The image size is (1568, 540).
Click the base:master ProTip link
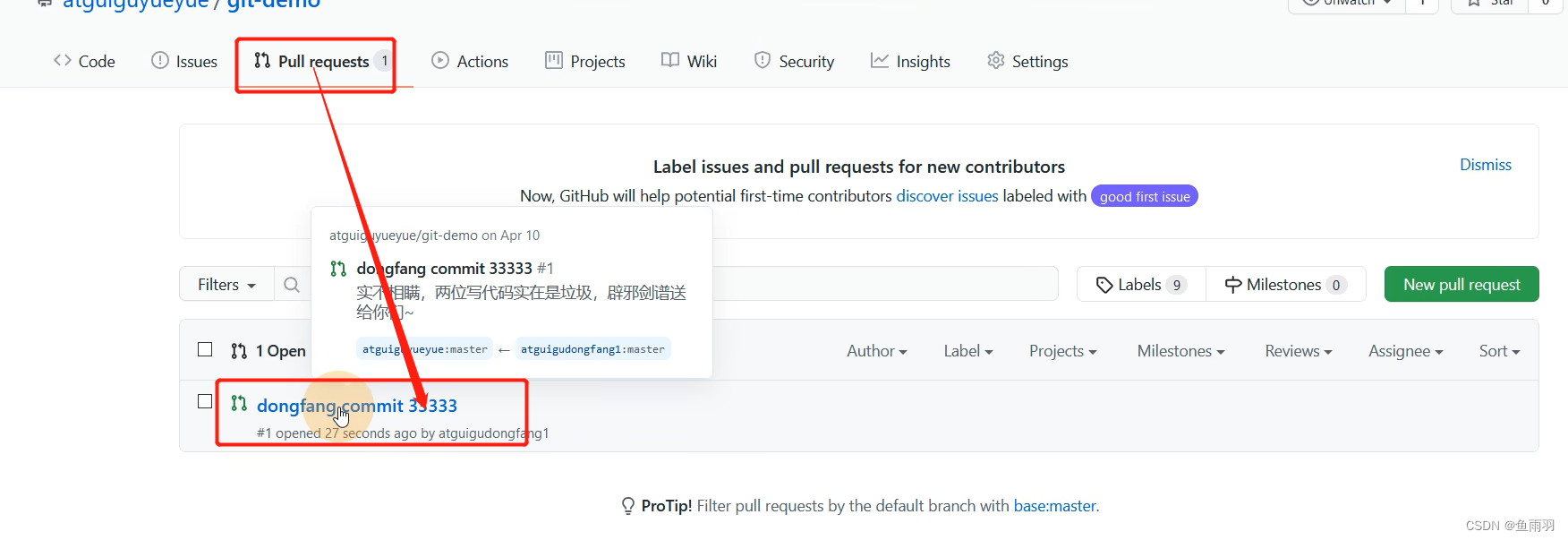pos(1055,506)
